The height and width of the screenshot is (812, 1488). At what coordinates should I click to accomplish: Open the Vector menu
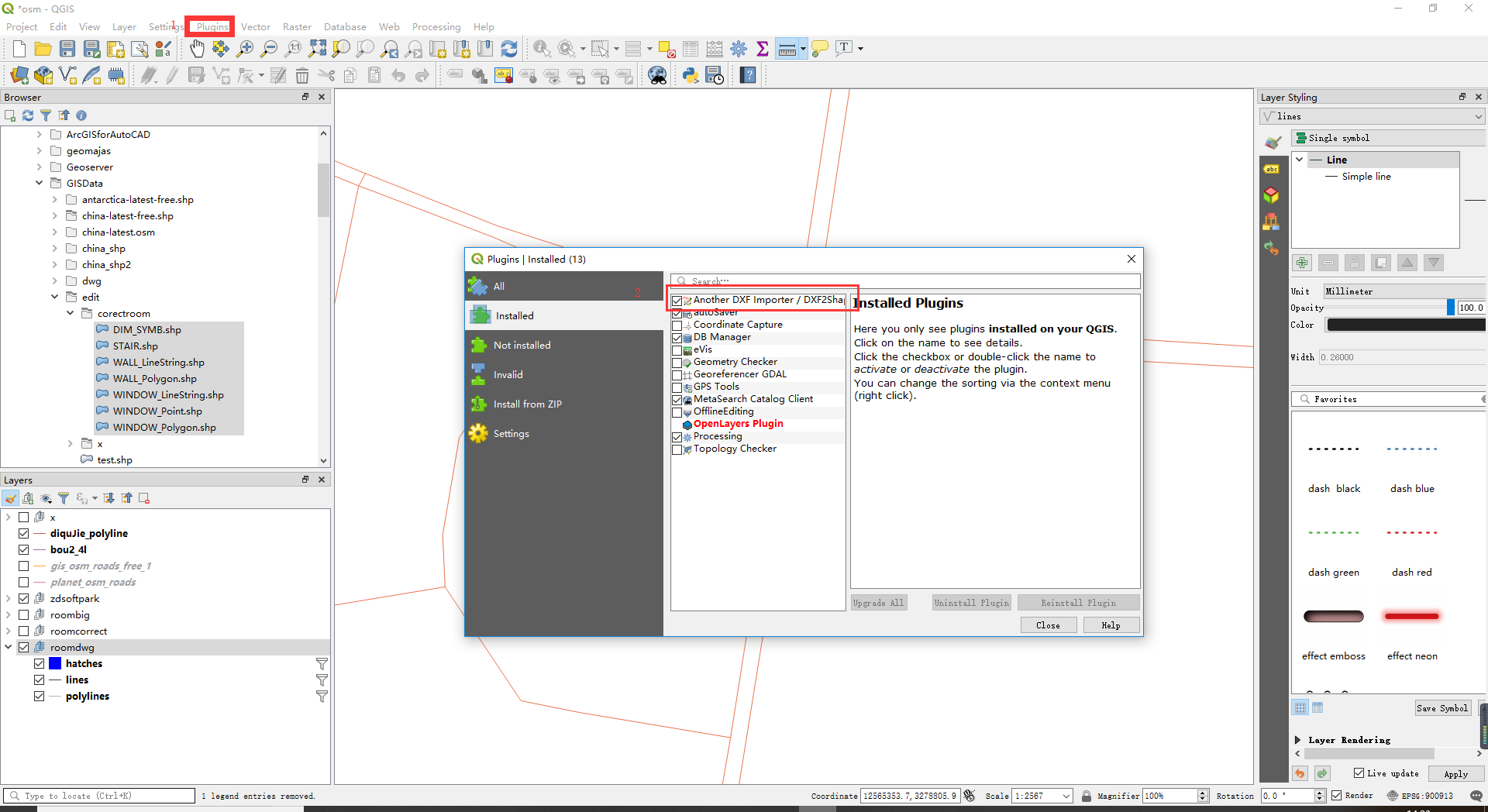(256, 26)
